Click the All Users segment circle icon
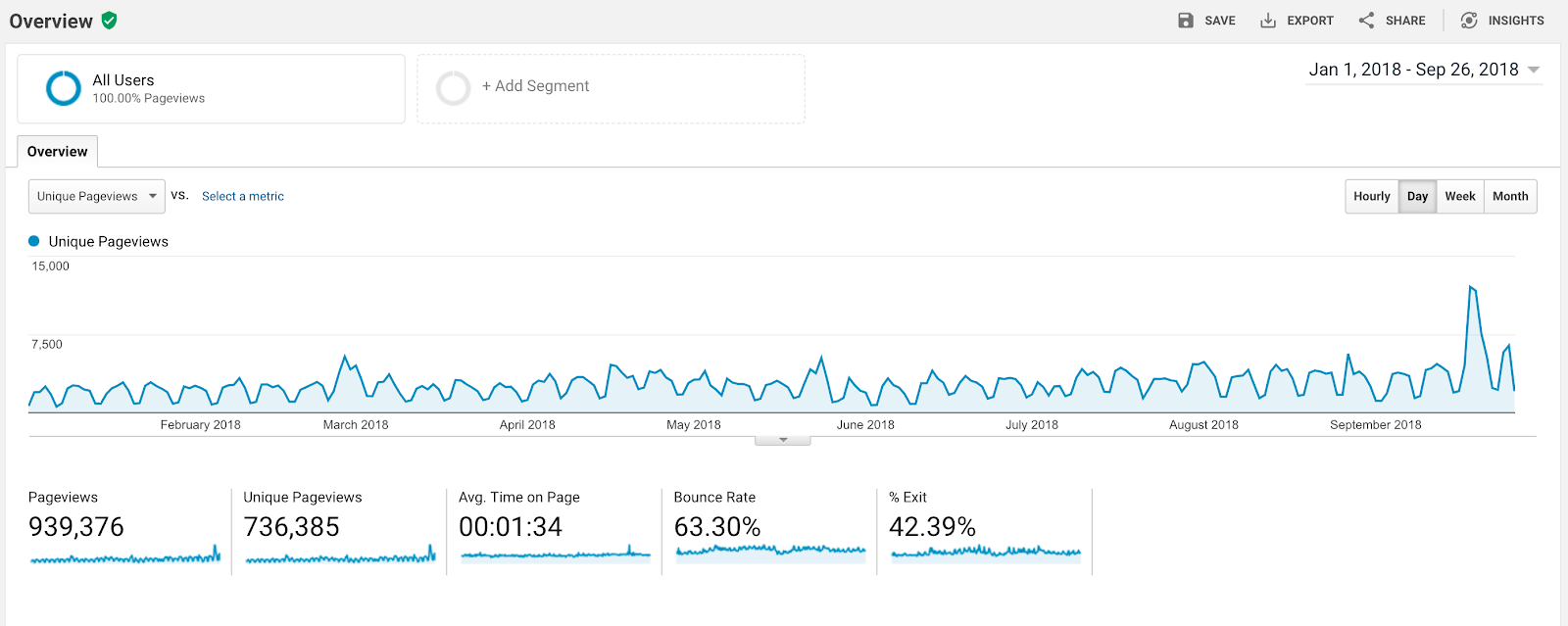The width and height of the screenshot is (1568, 626). pyautogui.click(x=64, y=88)
